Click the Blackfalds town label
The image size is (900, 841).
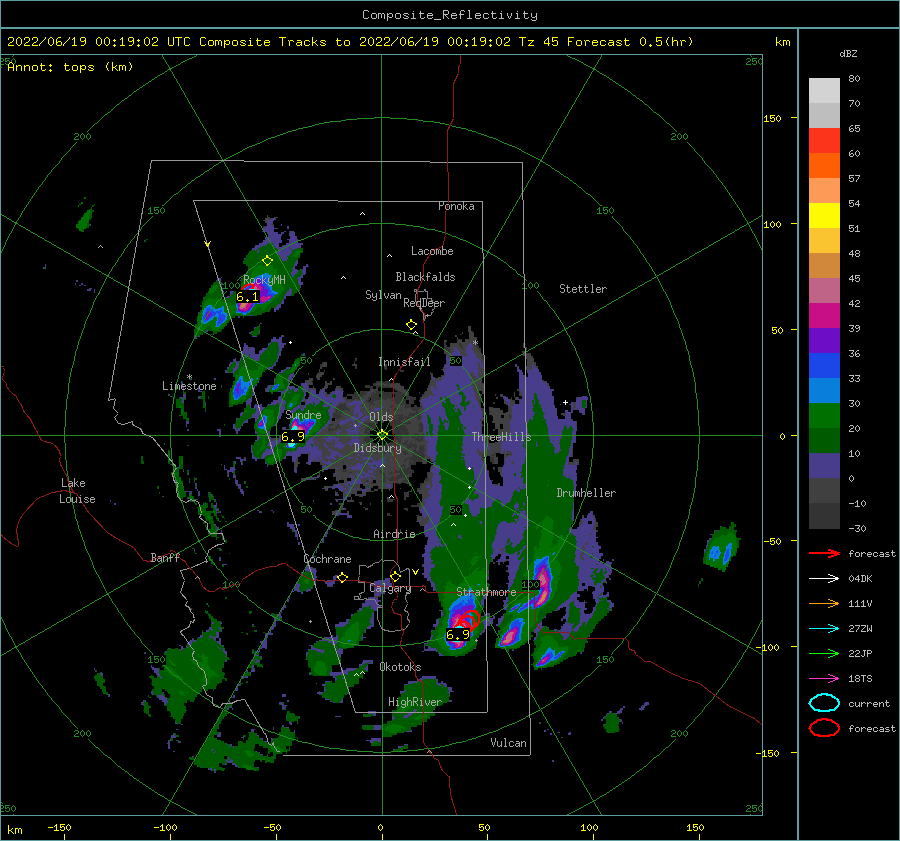[425, 277]
